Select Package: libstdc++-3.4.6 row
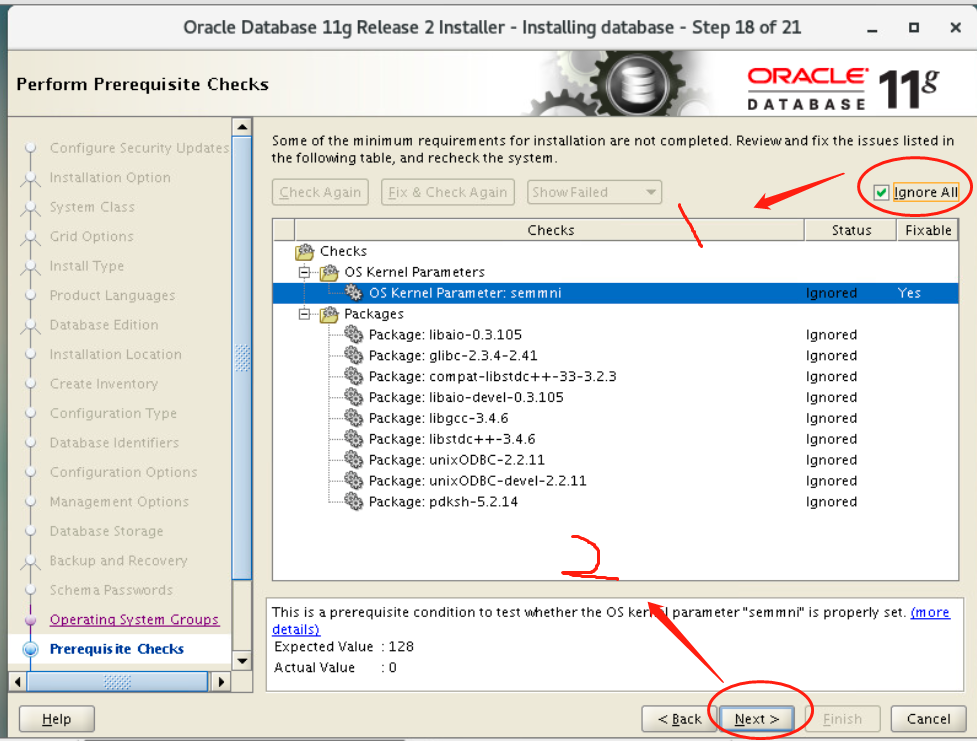Viewport: 977px width, 741px height. click(x=616, y=439)
